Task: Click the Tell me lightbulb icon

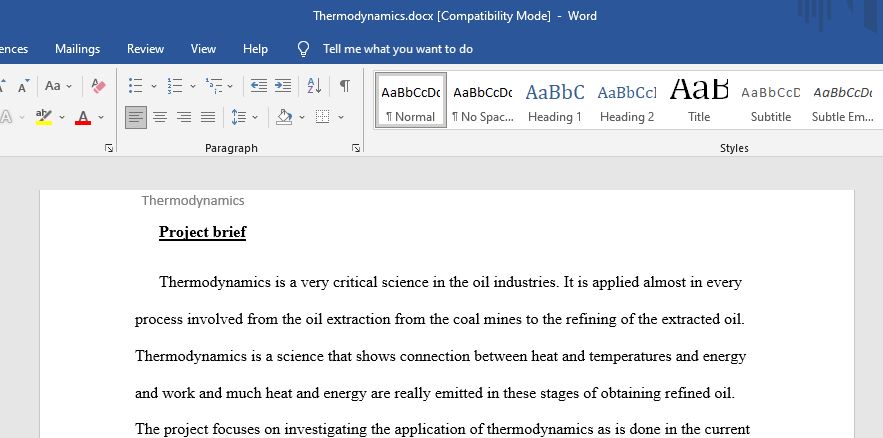Action: pyautogui.click(x=303, y=49)
